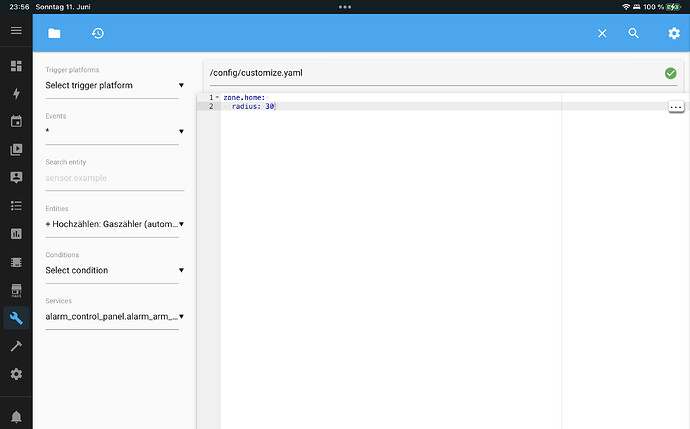The image size is (690, 429).
Task: Open the to-do list icon in sidebar
Action: click(x=16, y=205)
